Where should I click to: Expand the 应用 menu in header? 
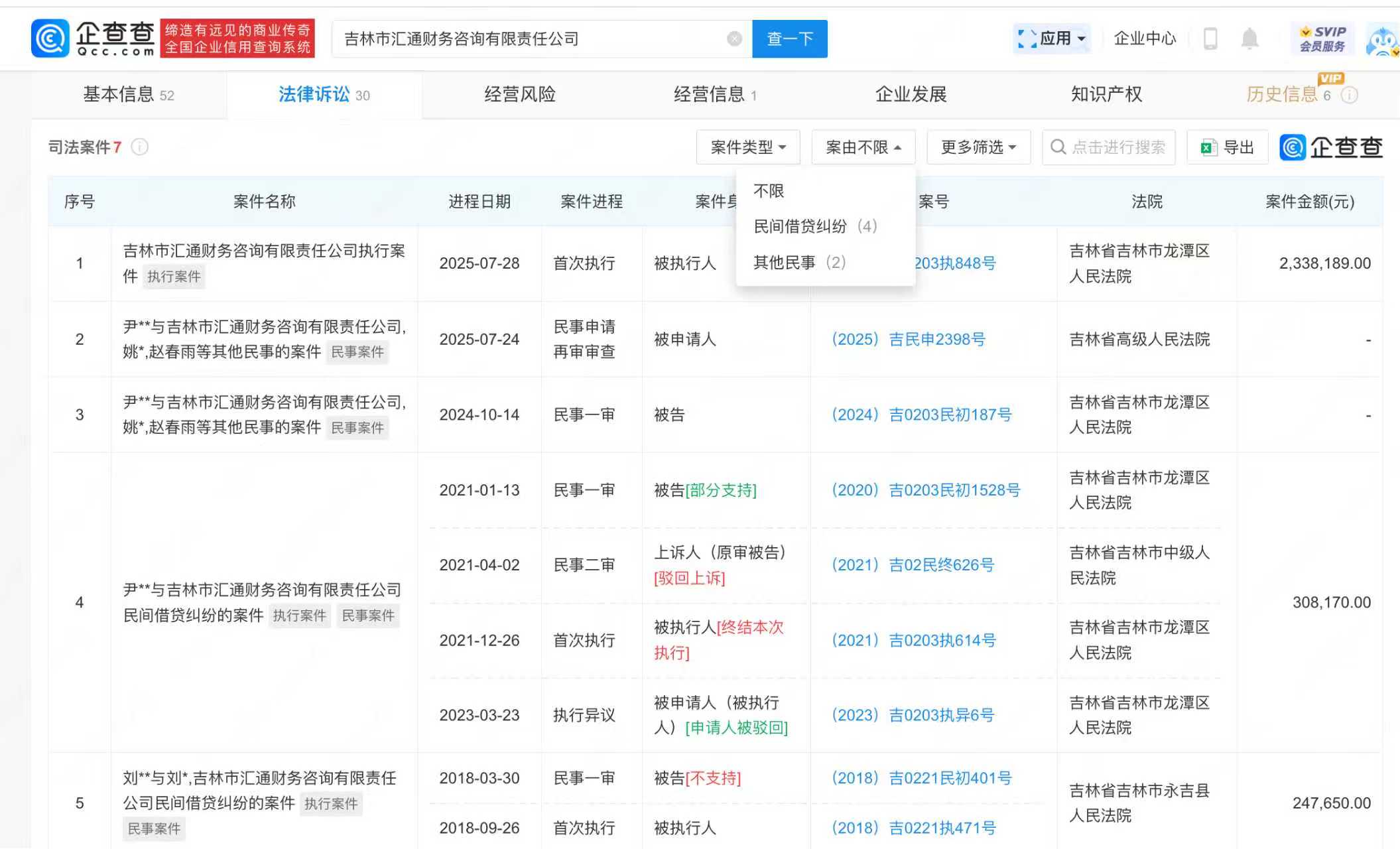1053,38
